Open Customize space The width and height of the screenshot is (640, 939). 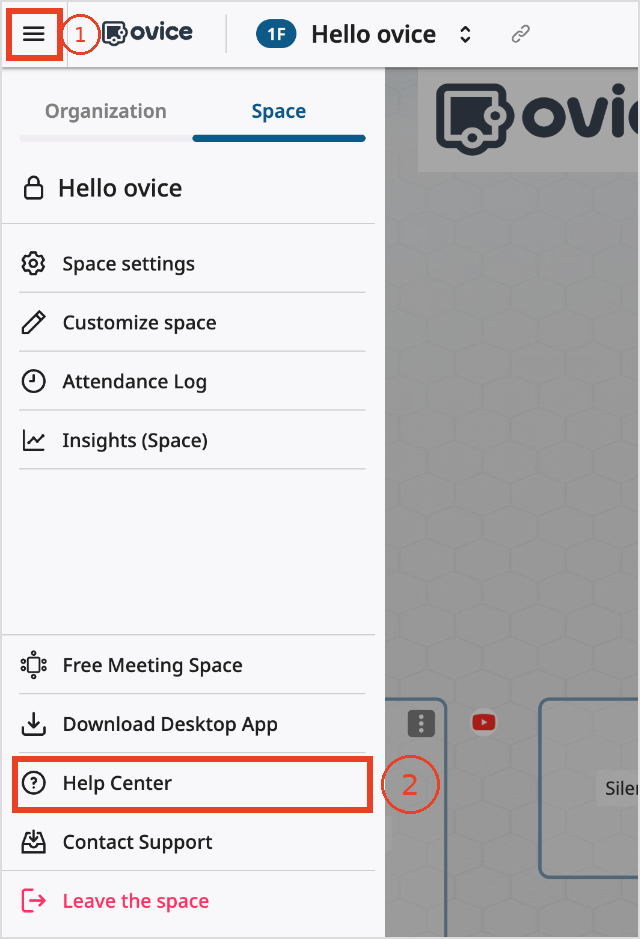tap(192, 323)
